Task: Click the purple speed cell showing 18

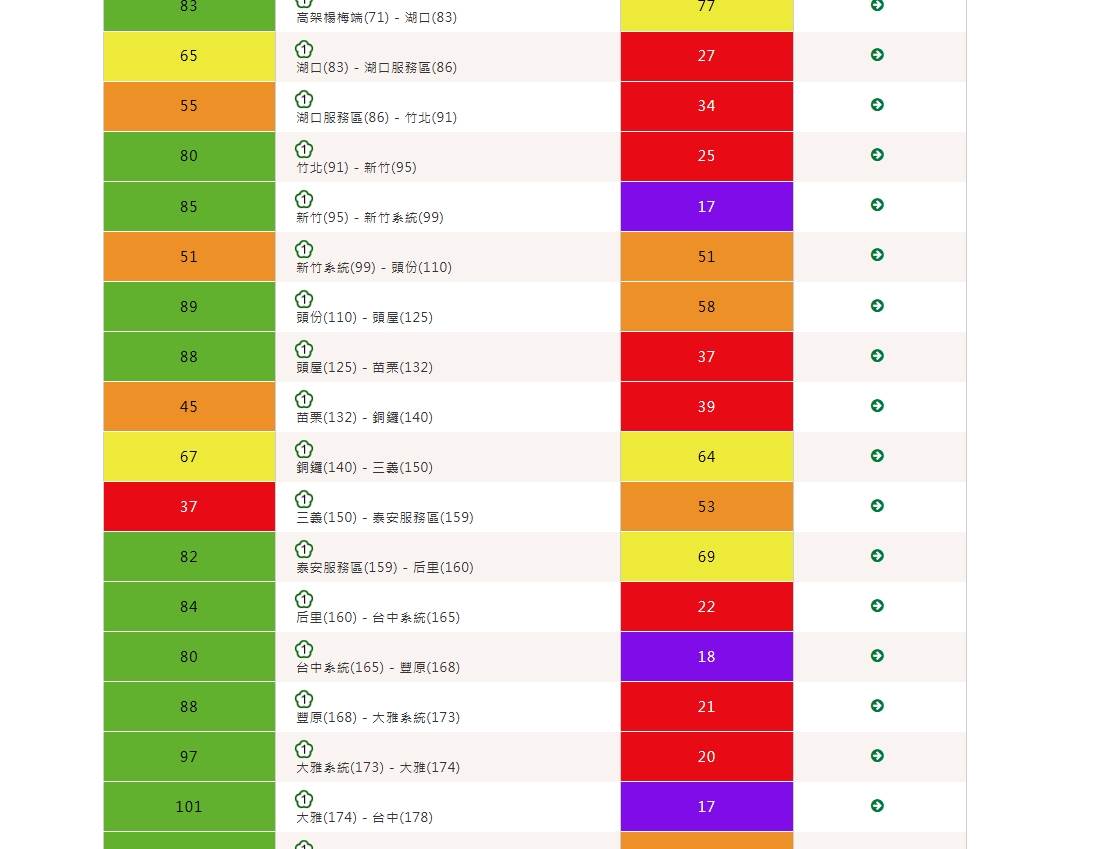Action: pos(706,657)
